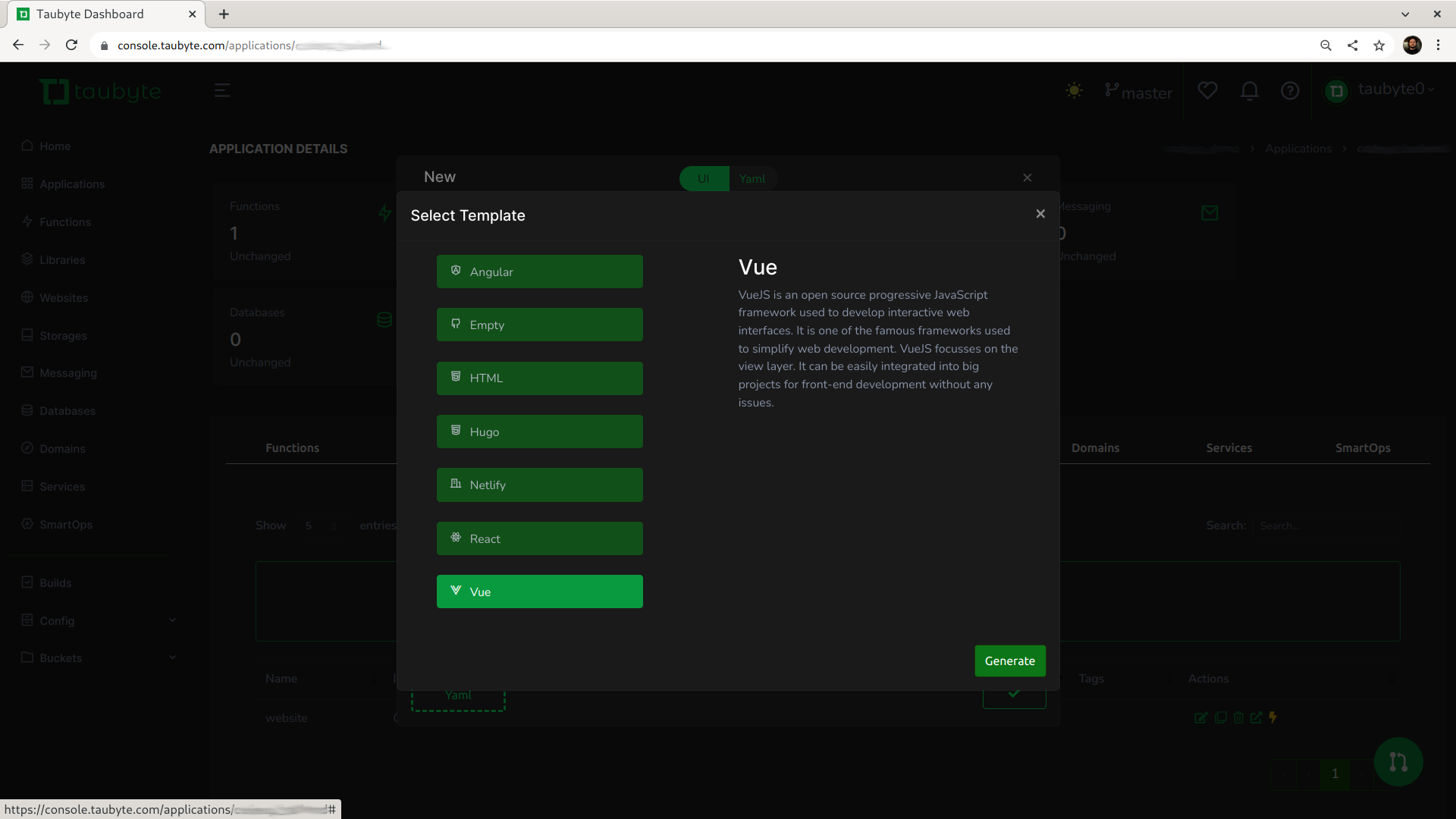Switch to the UI toggle option
This screenshot has width=1456, height=819.
pyautogui.click(x=704, y=178)
